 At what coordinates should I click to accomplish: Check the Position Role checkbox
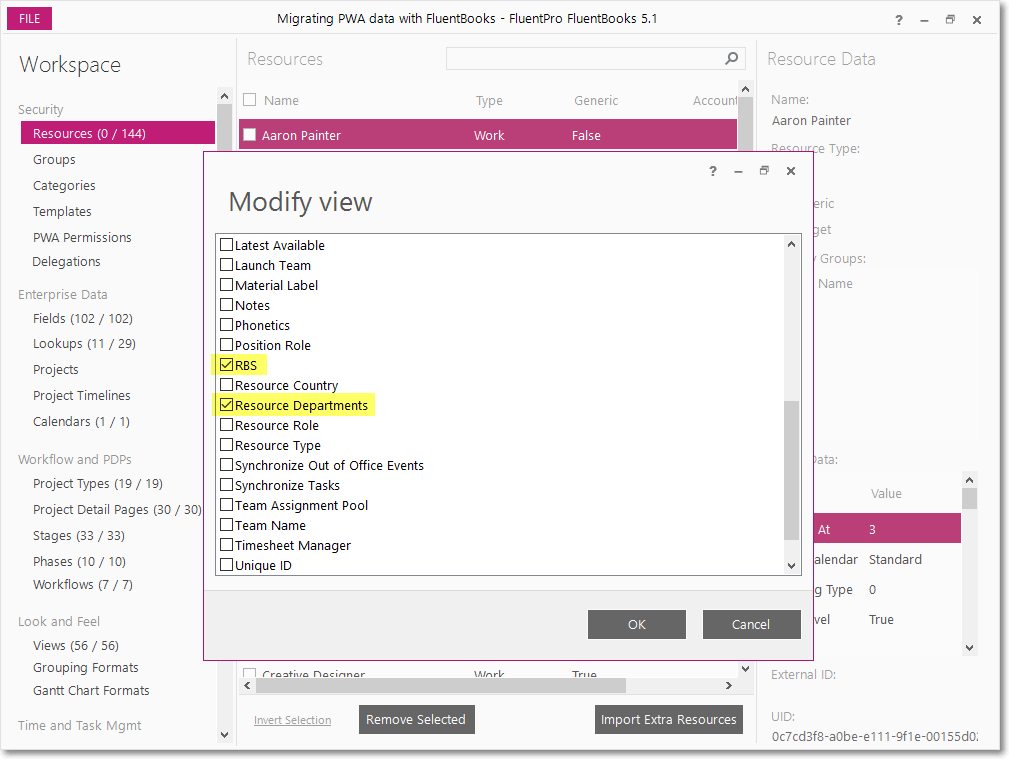coord(227,345)
